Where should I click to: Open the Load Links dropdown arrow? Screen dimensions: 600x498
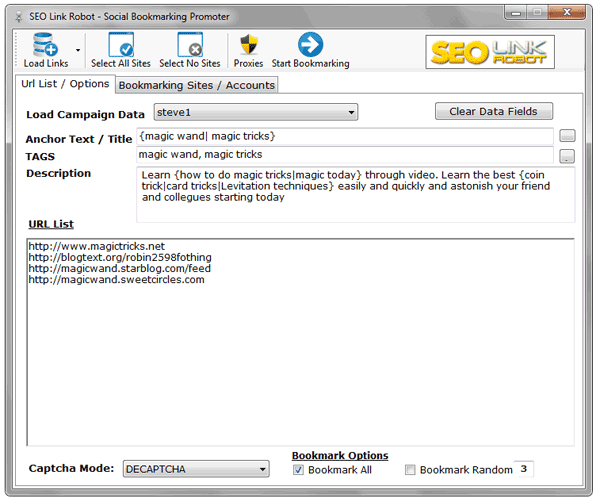point(77,49)
